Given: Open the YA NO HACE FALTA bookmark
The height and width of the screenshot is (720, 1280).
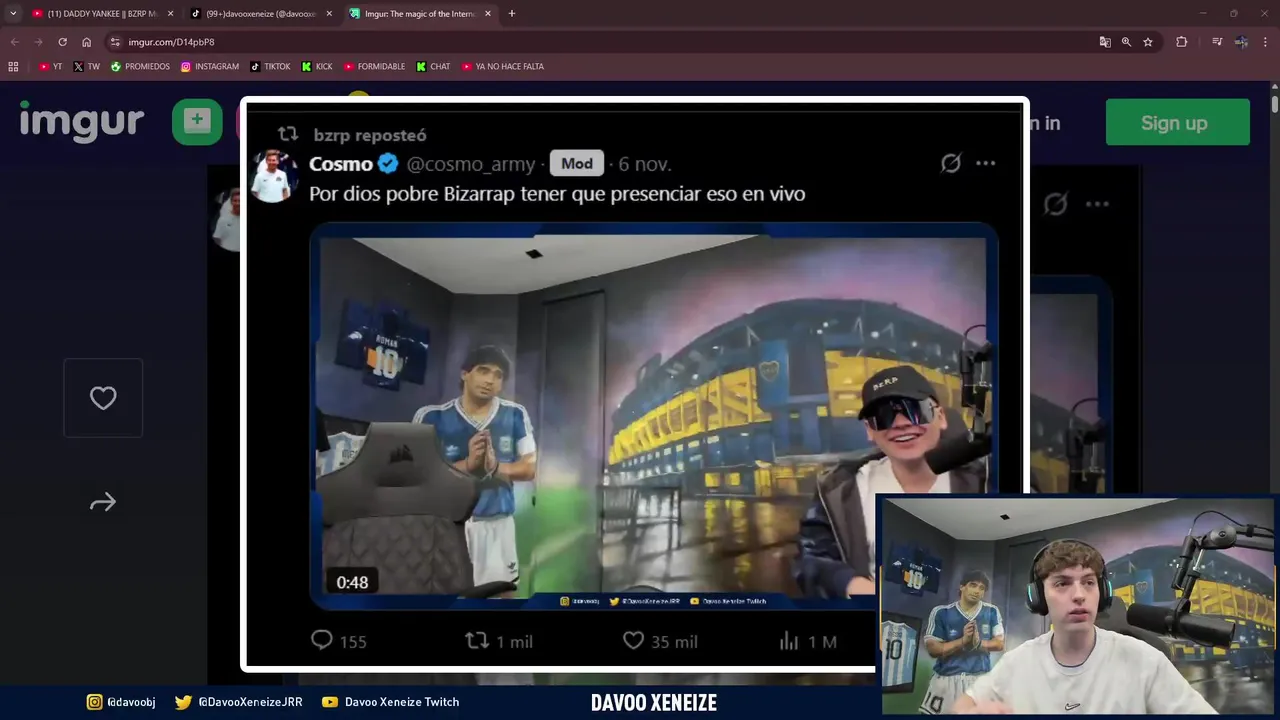Looking at the screenshot, I should pyautogui.click(x=502, y=67).
